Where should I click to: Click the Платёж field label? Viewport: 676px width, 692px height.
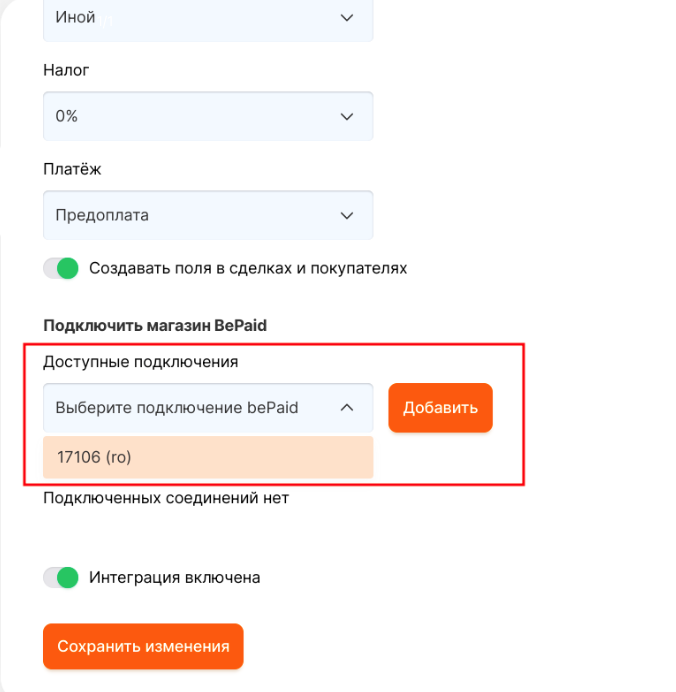[x=72, y=169]
